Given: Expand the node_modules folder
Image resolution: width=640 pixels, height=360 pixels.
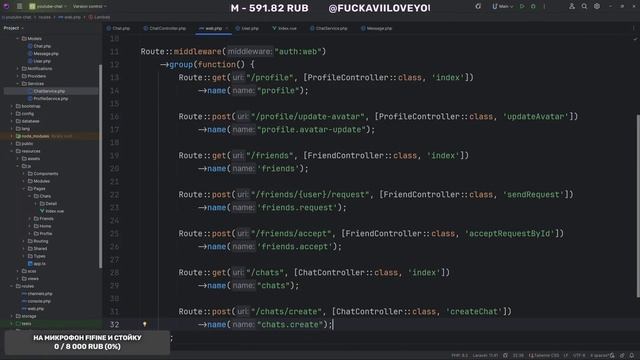Looking at the screenshot, I should (12, 136).
